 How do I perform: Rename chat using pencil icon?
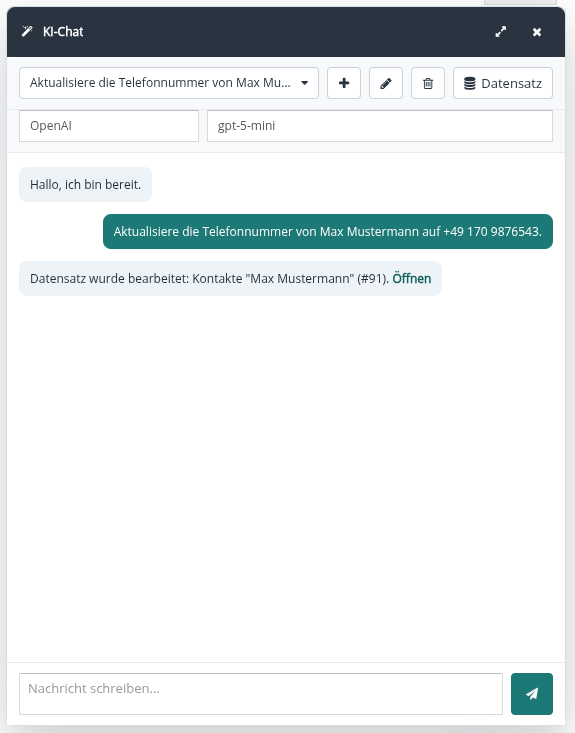(386, 83)
